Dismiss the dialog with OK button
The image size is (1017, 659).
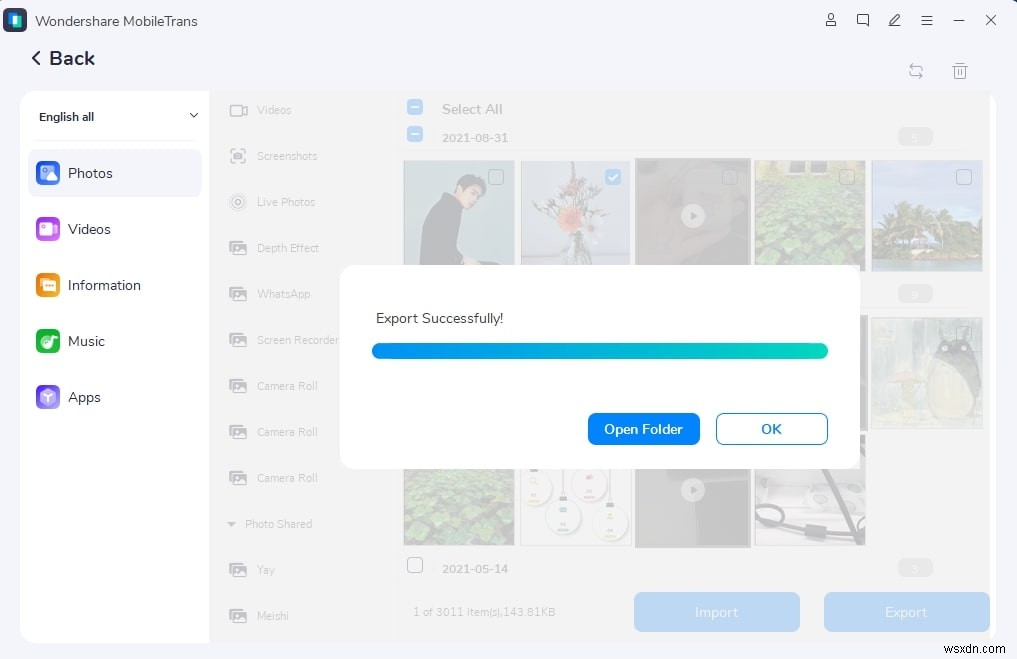(x=771, y=428)
